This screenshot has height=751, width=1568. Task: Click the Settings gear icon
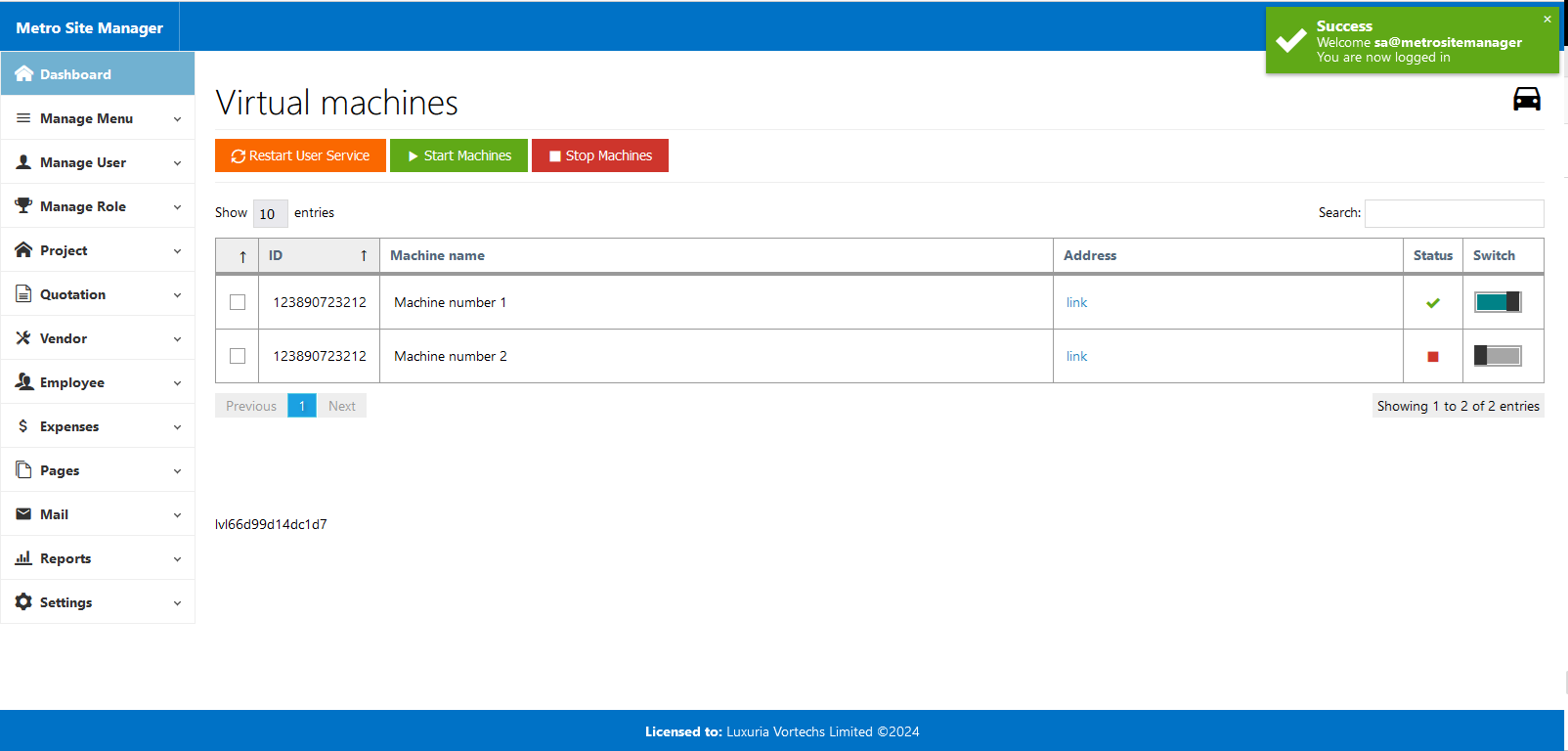click(x=23, y=602)
